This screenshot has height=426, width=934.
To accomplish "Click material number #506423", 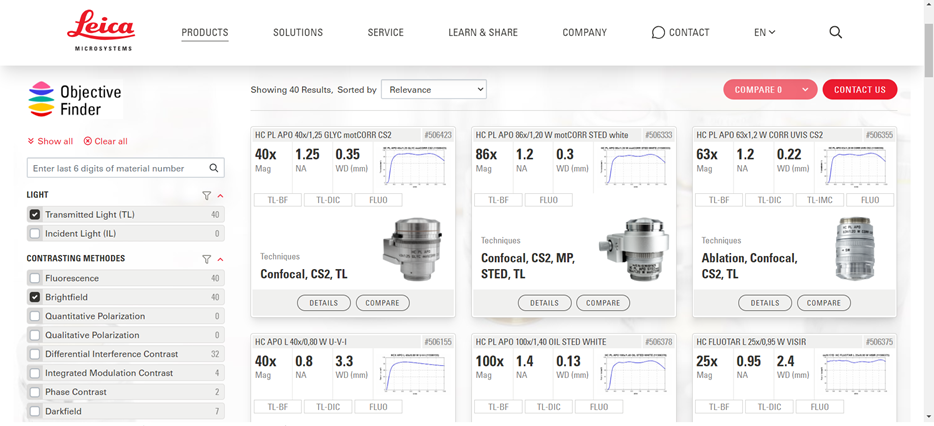I will click(438, 135).
